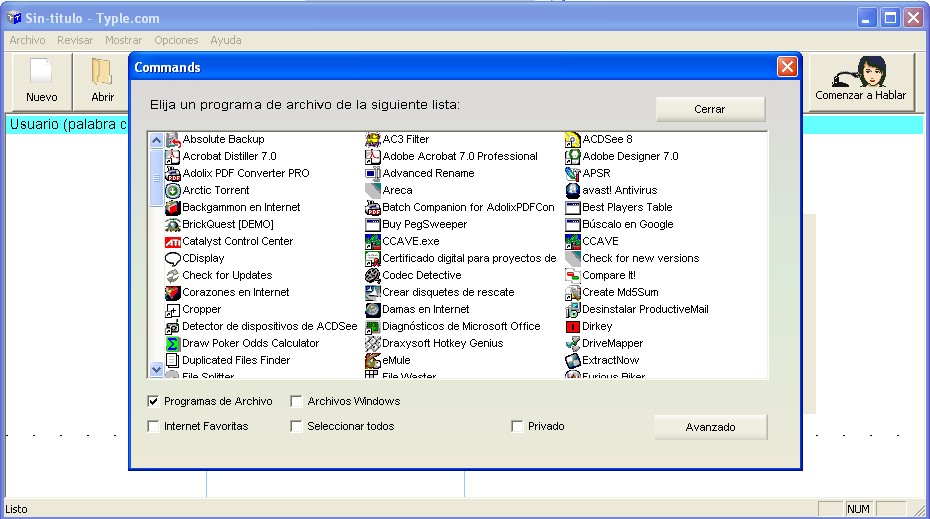Image resolution: width=930 pixels, height=519 pixels.
Task: Select the ExtractNow icon
Action: point(572,361)
